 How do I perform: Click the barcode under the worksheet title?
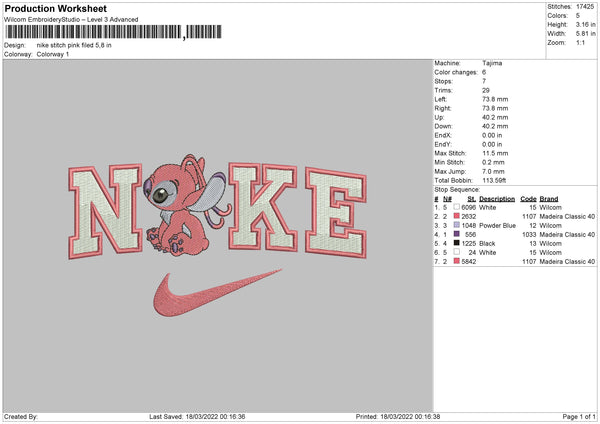[x=114, y=32]
